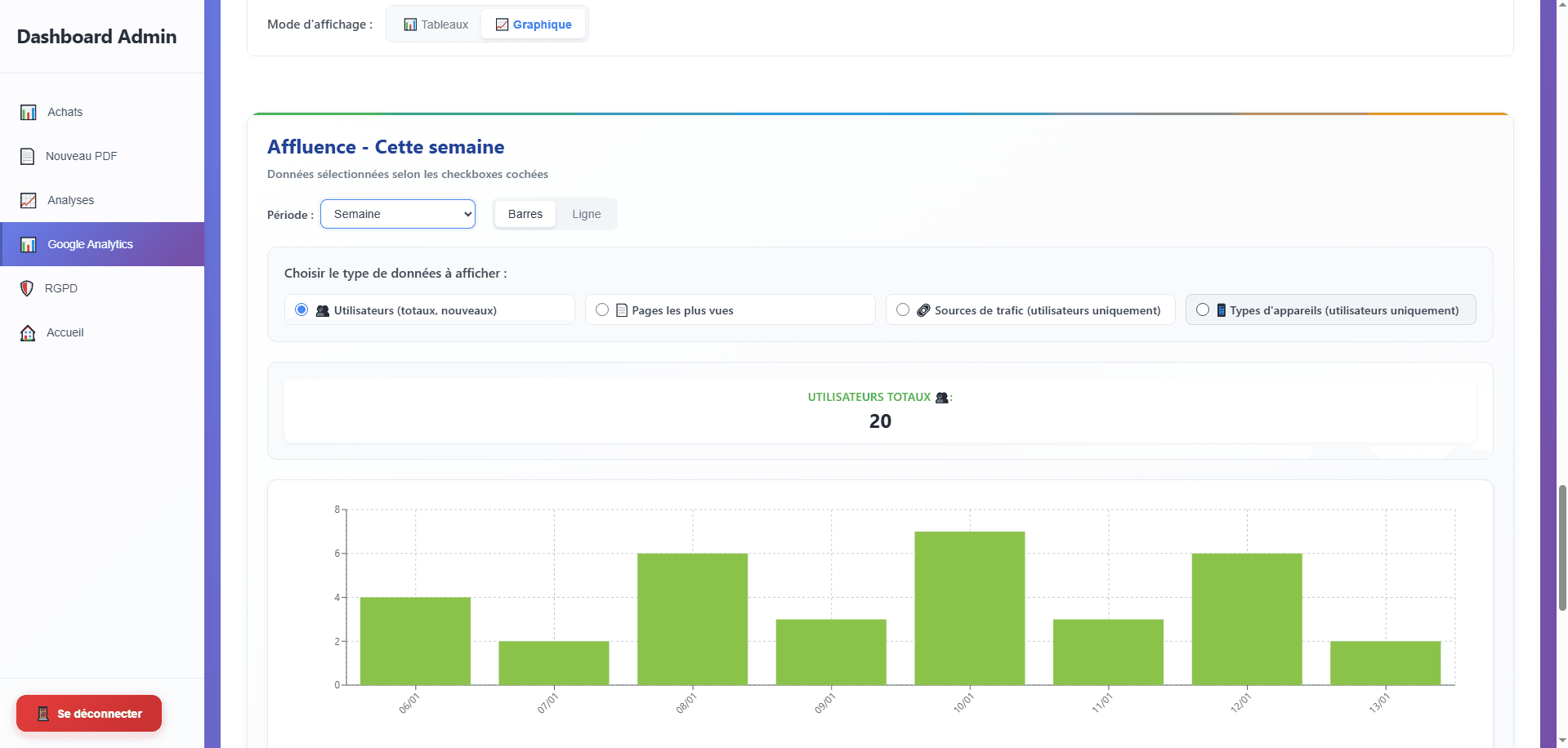Switch display mode to Tableaux
1568x748 pixels.
(436, 24)
